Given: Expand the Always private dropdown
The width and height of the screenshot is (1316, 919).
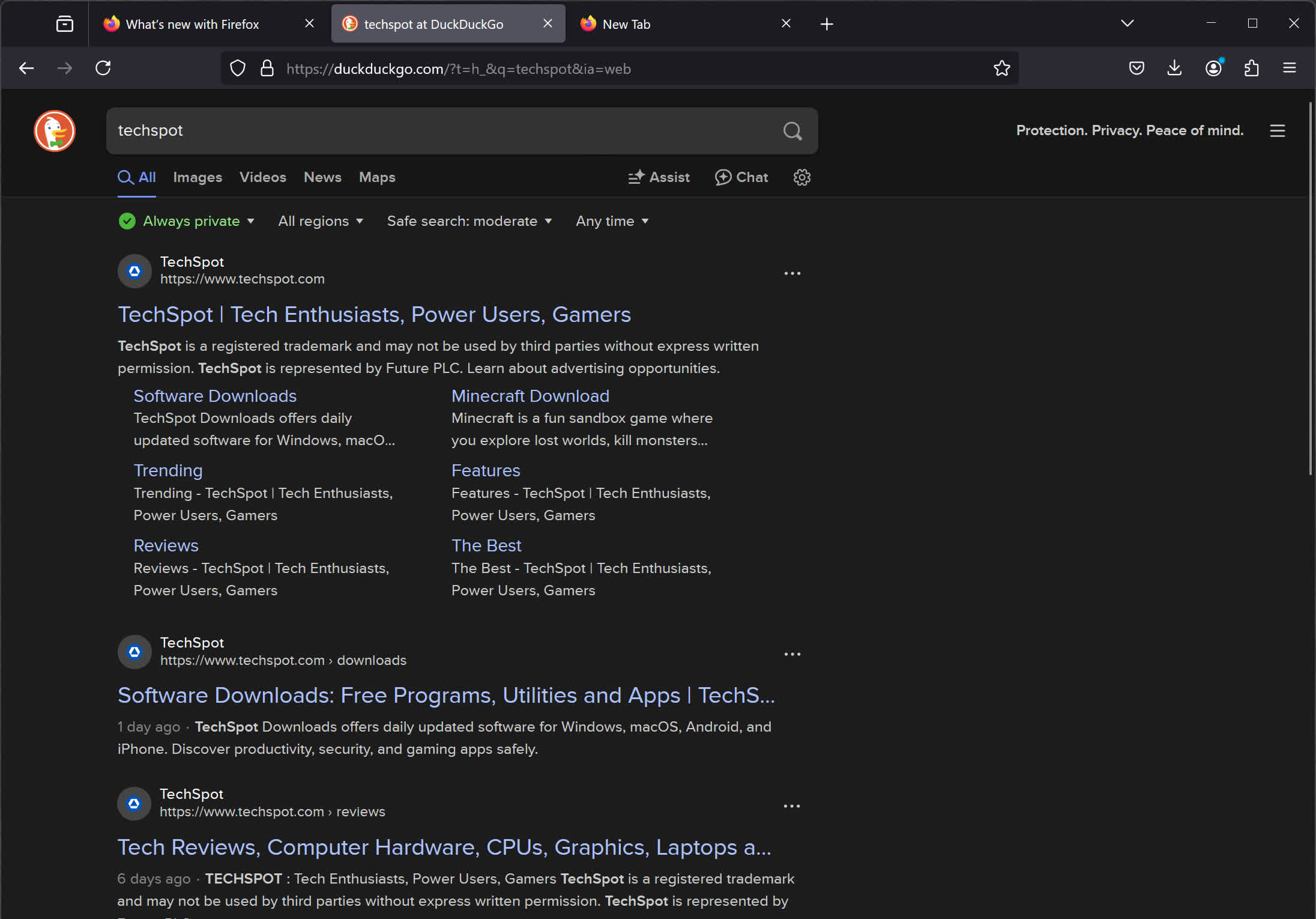Looking at the screenshot, I should (187, 221).
